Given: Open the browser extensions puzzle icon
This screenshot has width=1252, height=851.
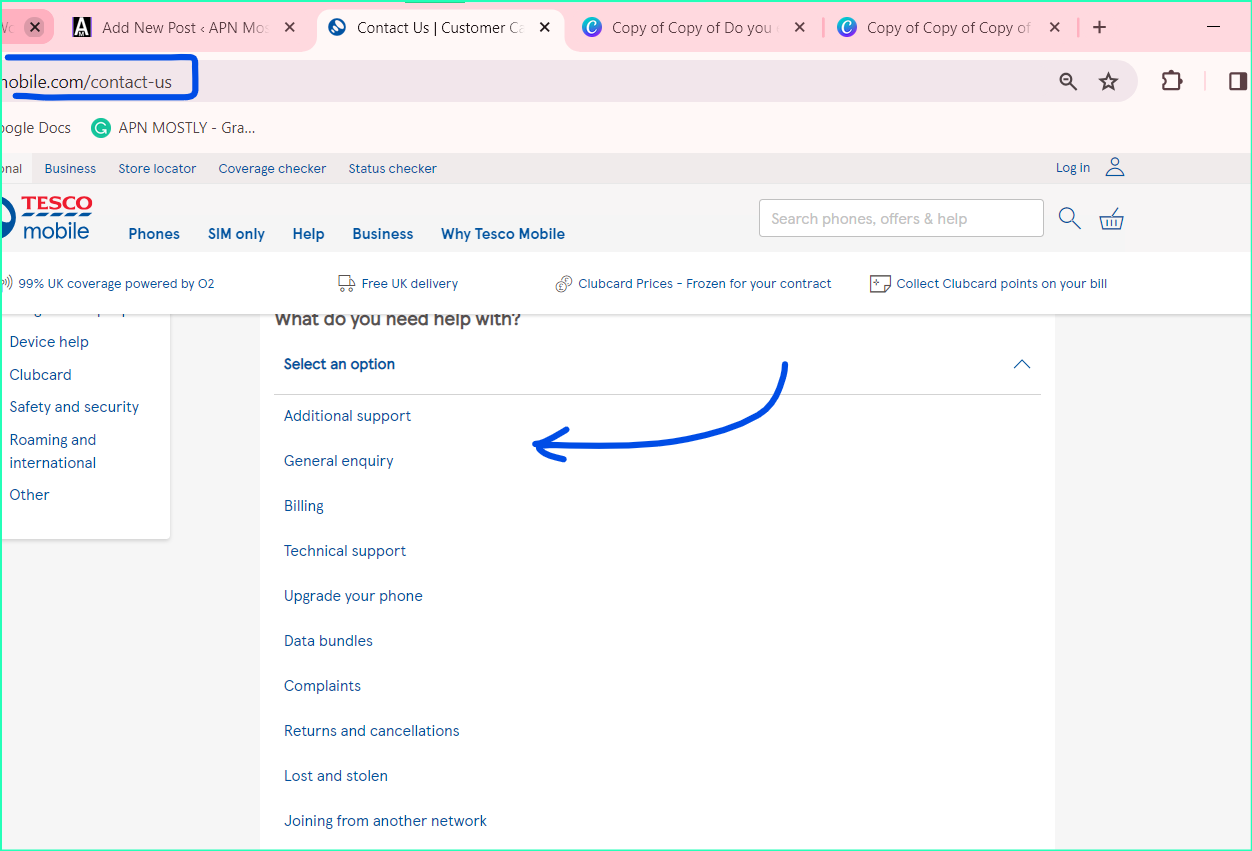Looking at the screenshot, I should point(1171,81).
